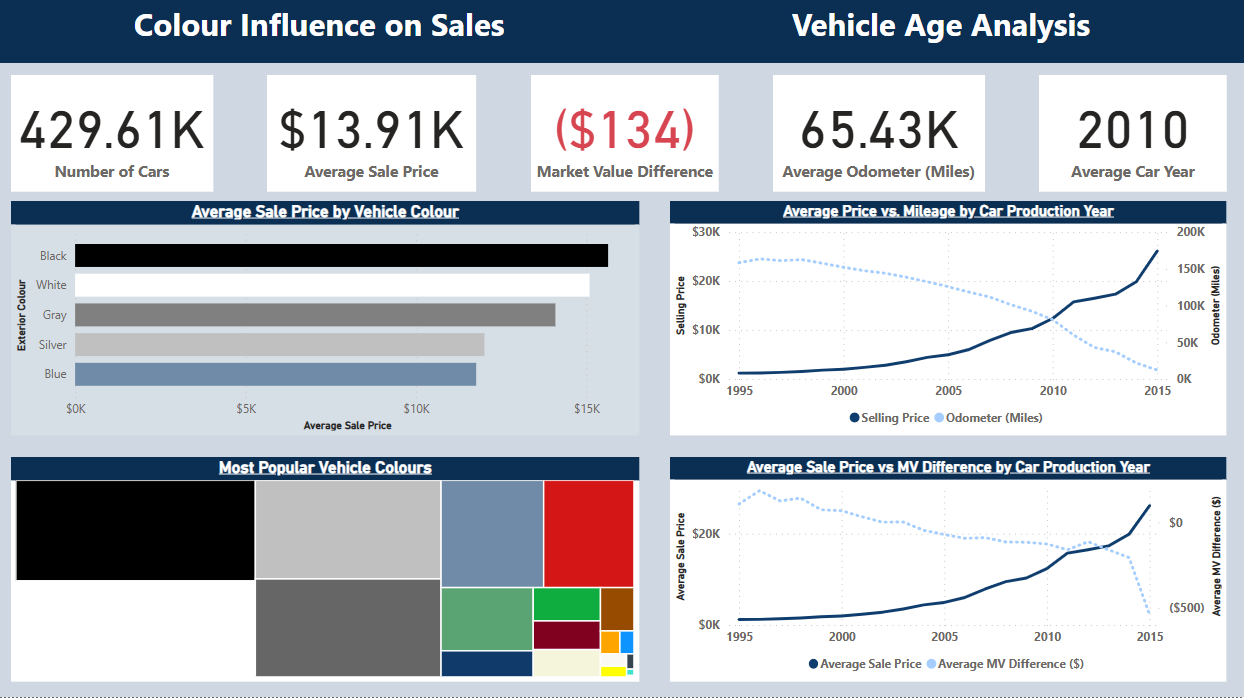The height and width of the screenshot is (698, 1244).
Task: Click the Black bar in the colour chart
Action: click(341, 256)
